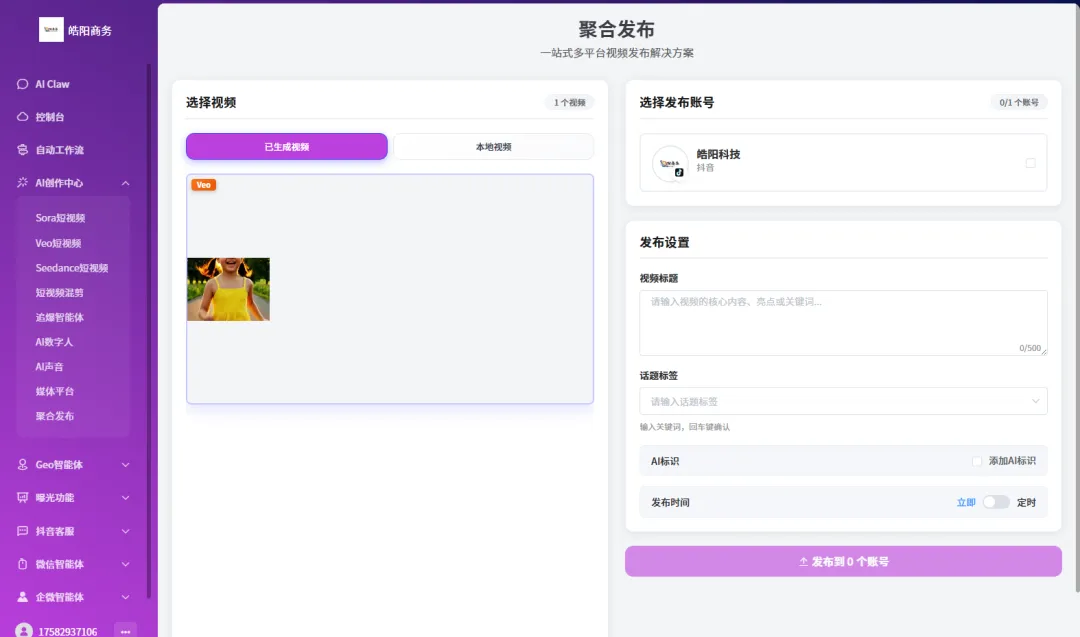Select the 曝光功能 sidebar icon
This screenshot has height=637, width=1080.
point(21,497)
